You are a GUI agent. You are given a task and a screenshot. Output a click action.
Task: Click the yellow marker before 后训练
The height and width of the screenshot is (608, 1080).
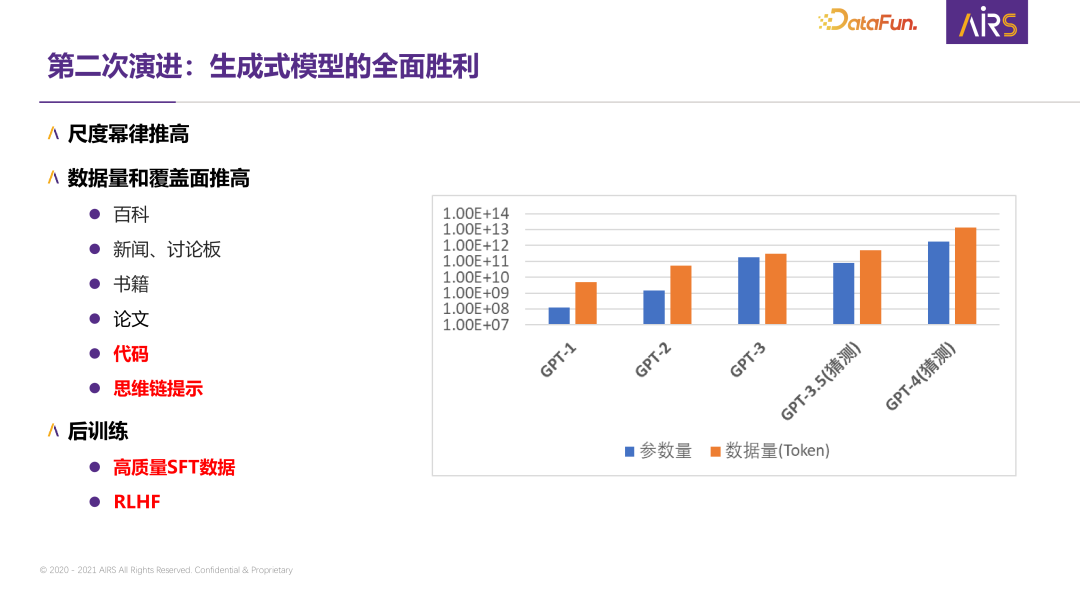click(53, 430)
